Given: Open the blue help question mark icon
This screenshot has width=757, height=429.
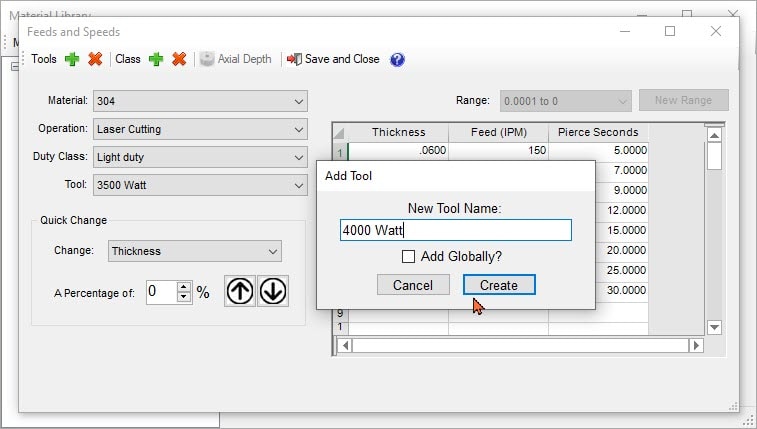Looking at the screenshot, I should 397,59.
